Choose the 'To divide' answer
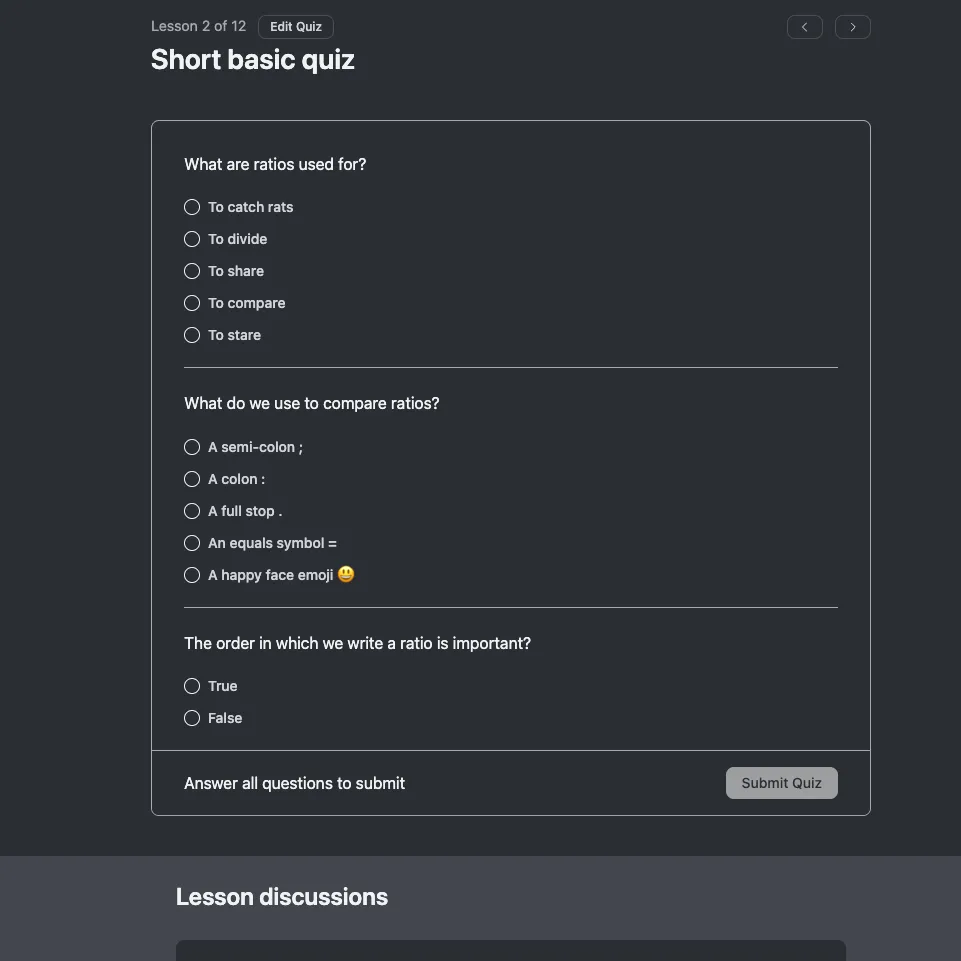961x961 pixels. click(192, 239)
